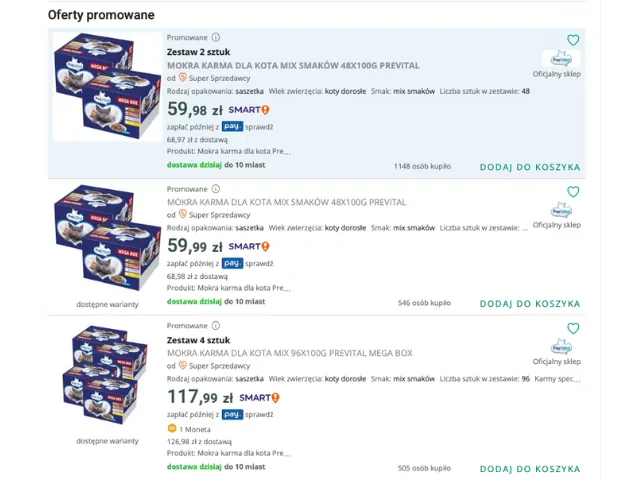Add the 117,99 zł offer to cart
The height and width of the screenshot is (480, 640).
pos(530,469)
